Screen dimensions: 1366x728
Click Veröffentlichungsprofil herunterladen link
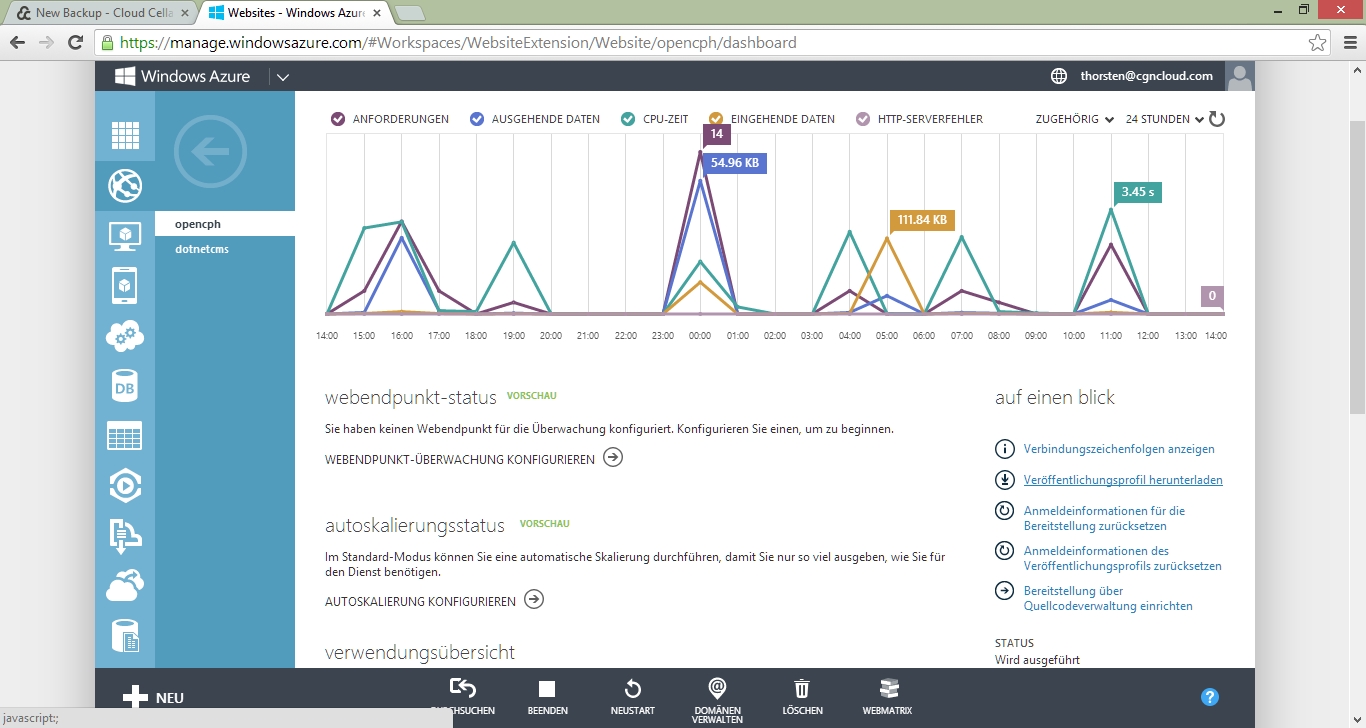pyautogui.click(x=1122, y=480)
